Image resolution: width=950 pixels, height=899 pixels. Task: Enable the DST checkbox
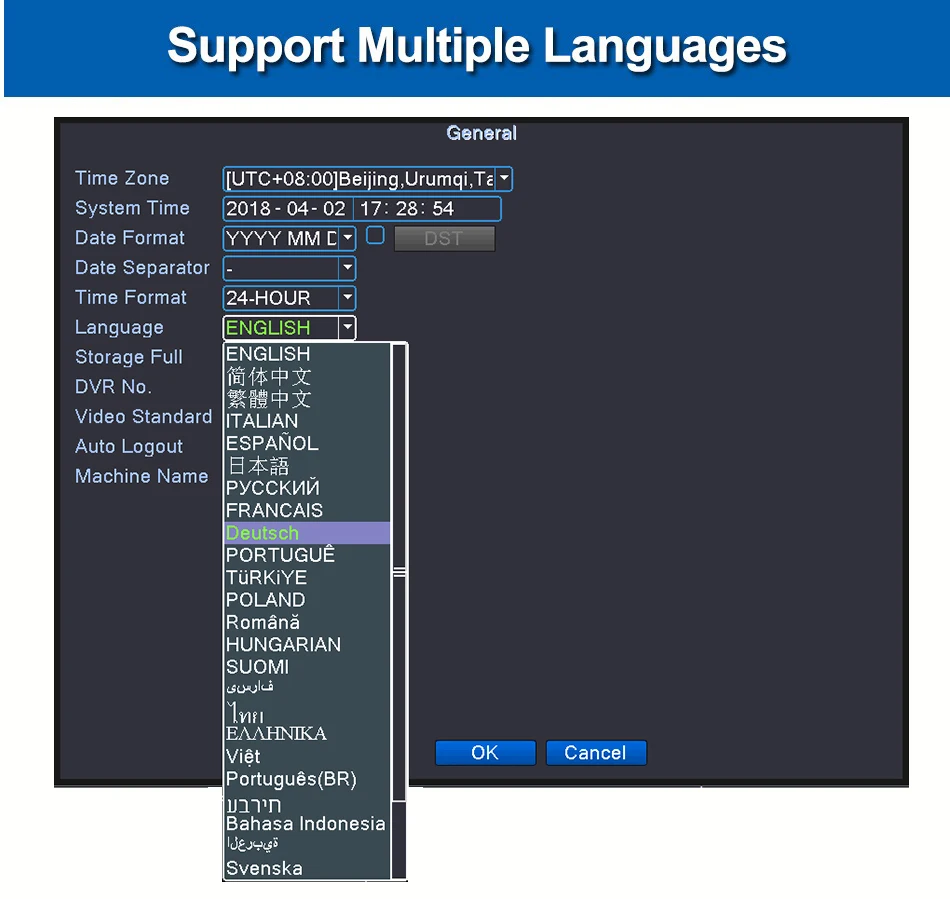[375, 236]
